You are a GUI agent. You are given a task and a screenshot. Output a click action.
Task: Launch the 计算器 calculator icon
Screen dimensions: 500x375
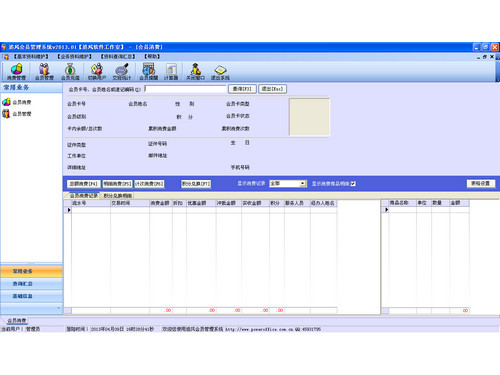tap(171, 72)
